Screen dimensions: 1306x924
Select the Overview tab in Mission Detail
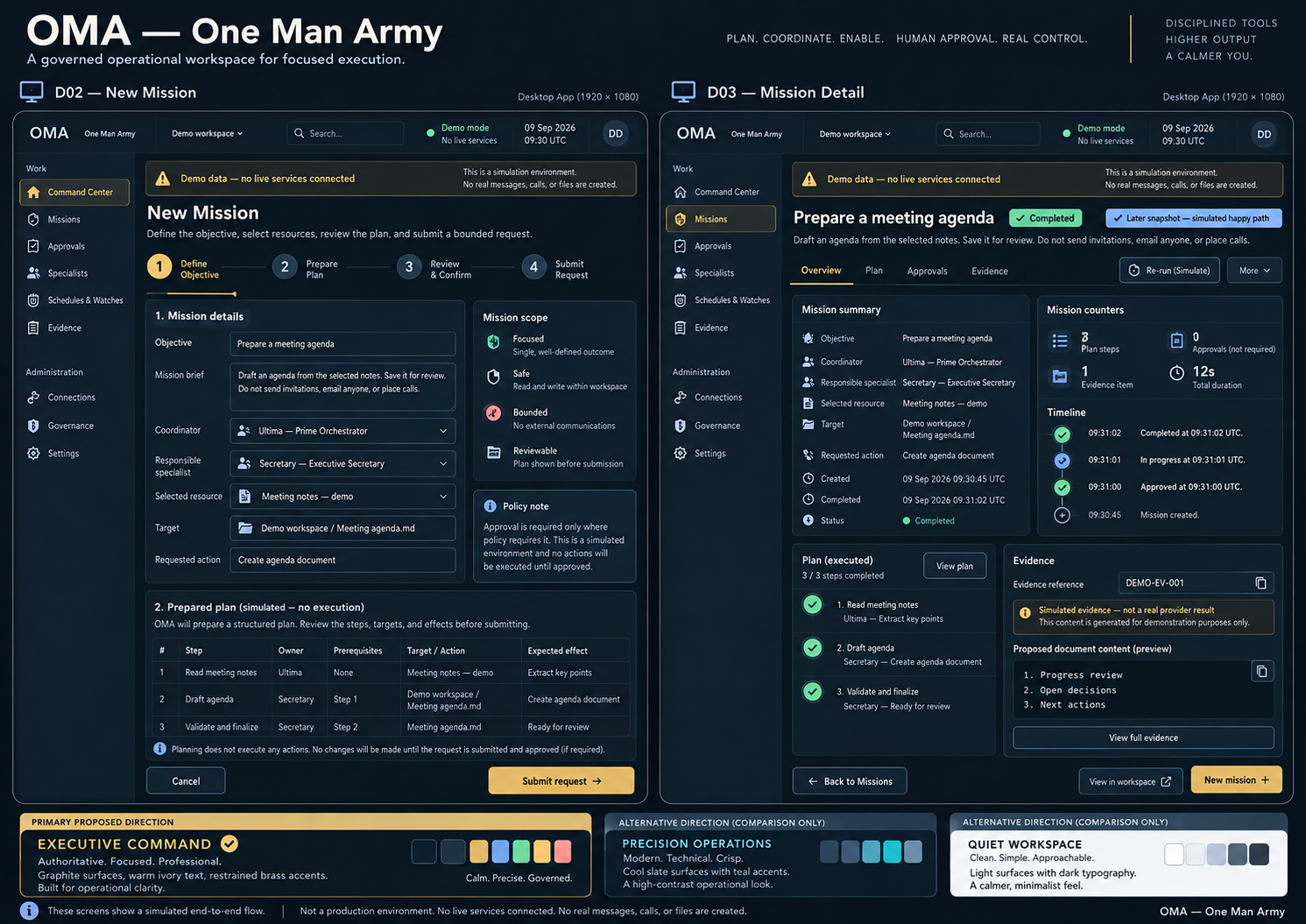pyautogui.click(x=822, y=271)
